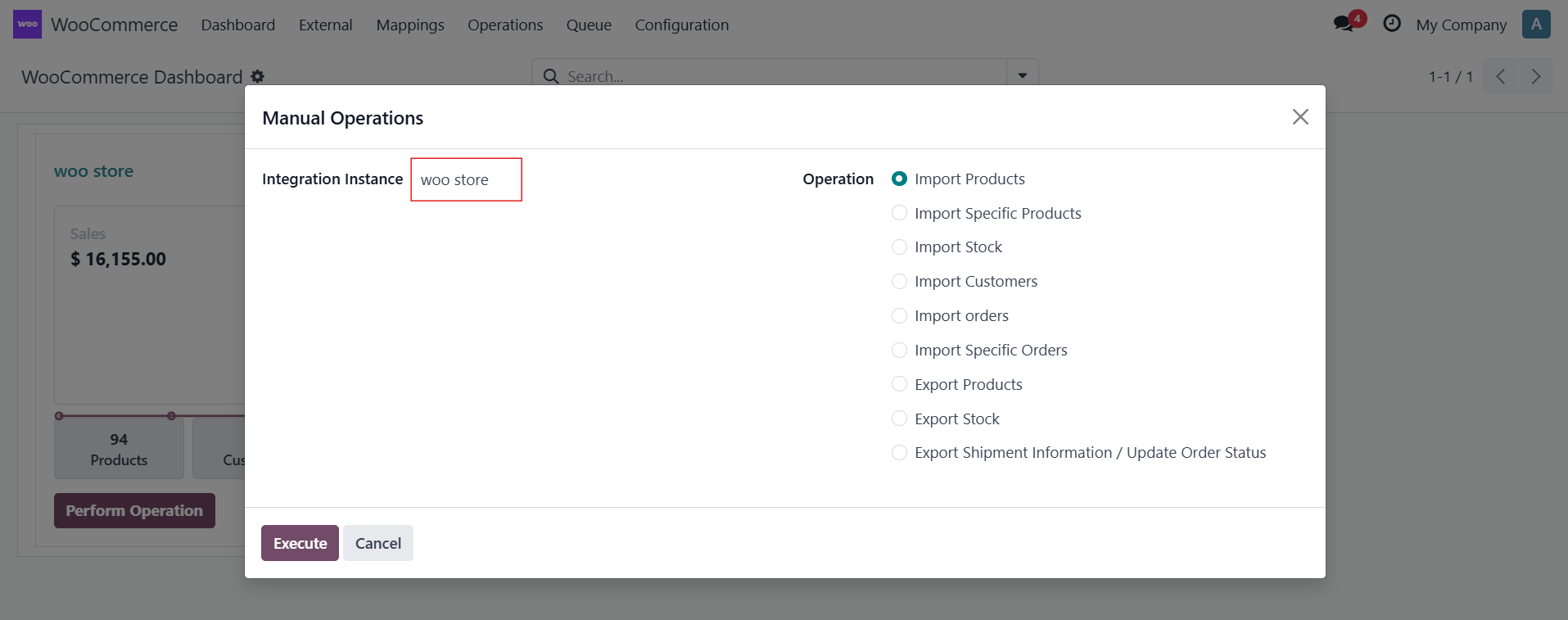This screenshot has width=1568, height=620.
Task: Select the Import orders operation
Action: 899,316
